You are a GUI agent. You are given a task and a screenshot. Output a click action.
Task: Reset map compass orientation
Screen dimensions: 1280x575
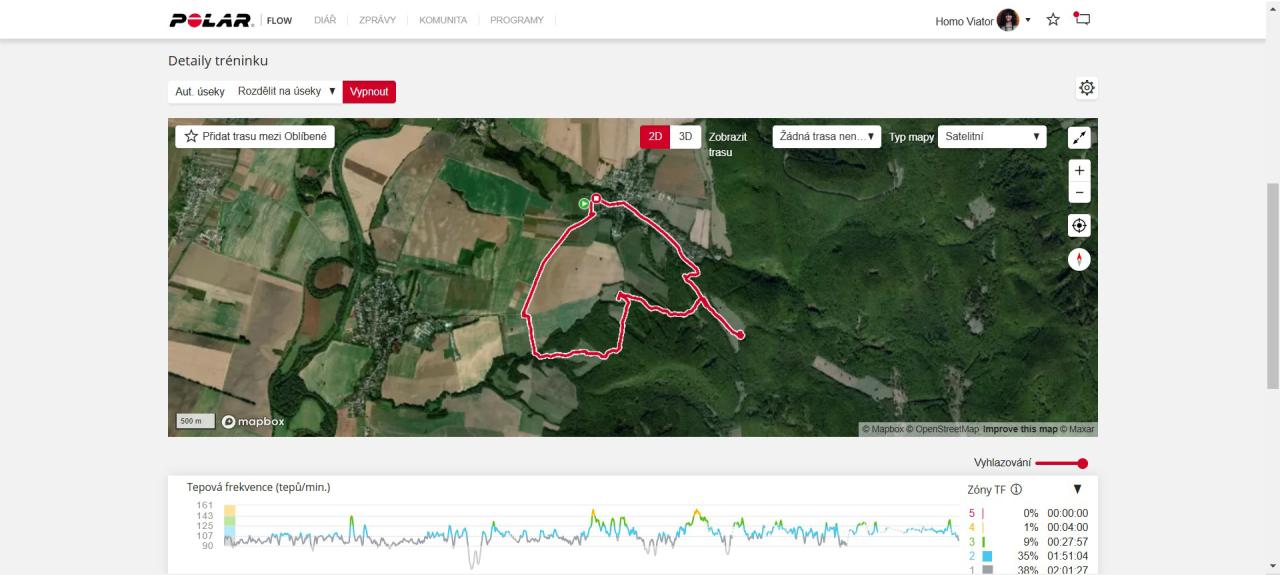coord(1079,260)
